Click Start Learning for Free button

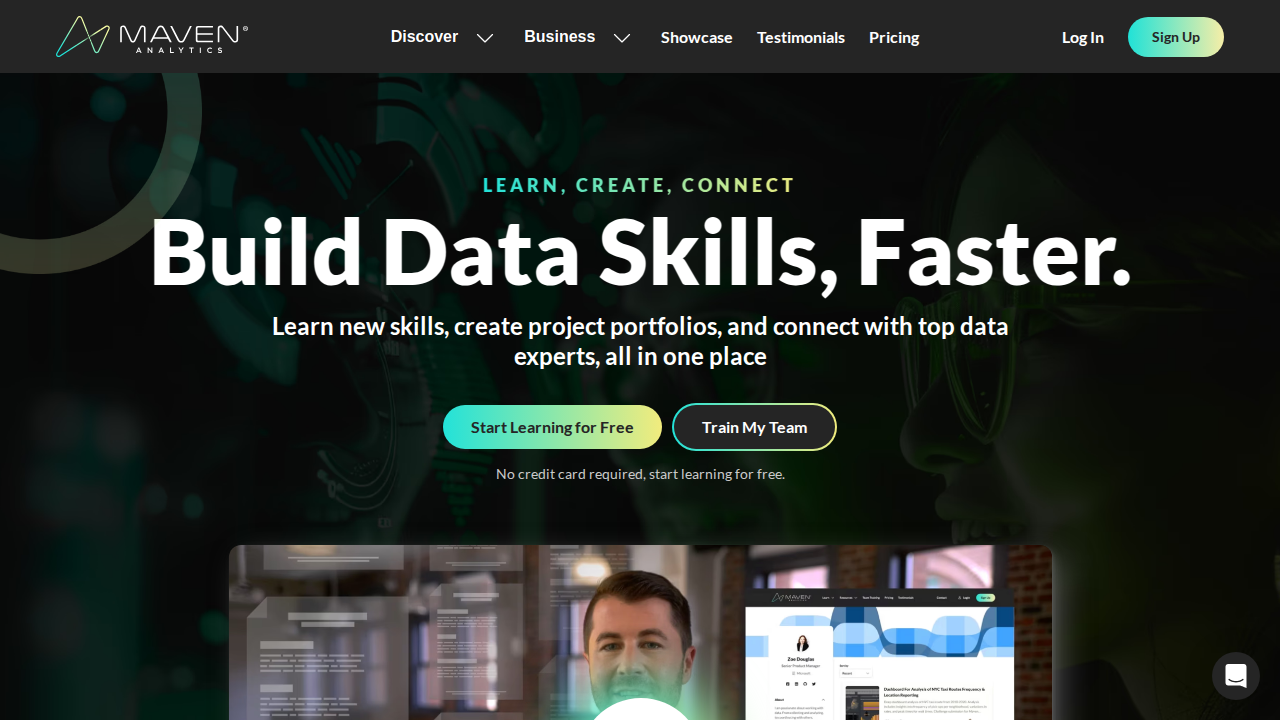552,427
